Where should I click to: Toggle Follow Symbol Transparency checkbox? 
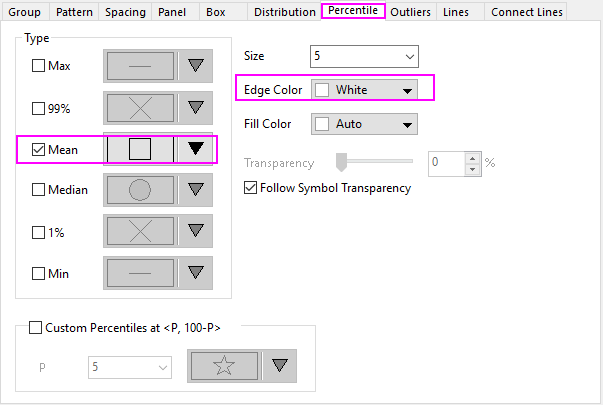click(x=251, y=187)
